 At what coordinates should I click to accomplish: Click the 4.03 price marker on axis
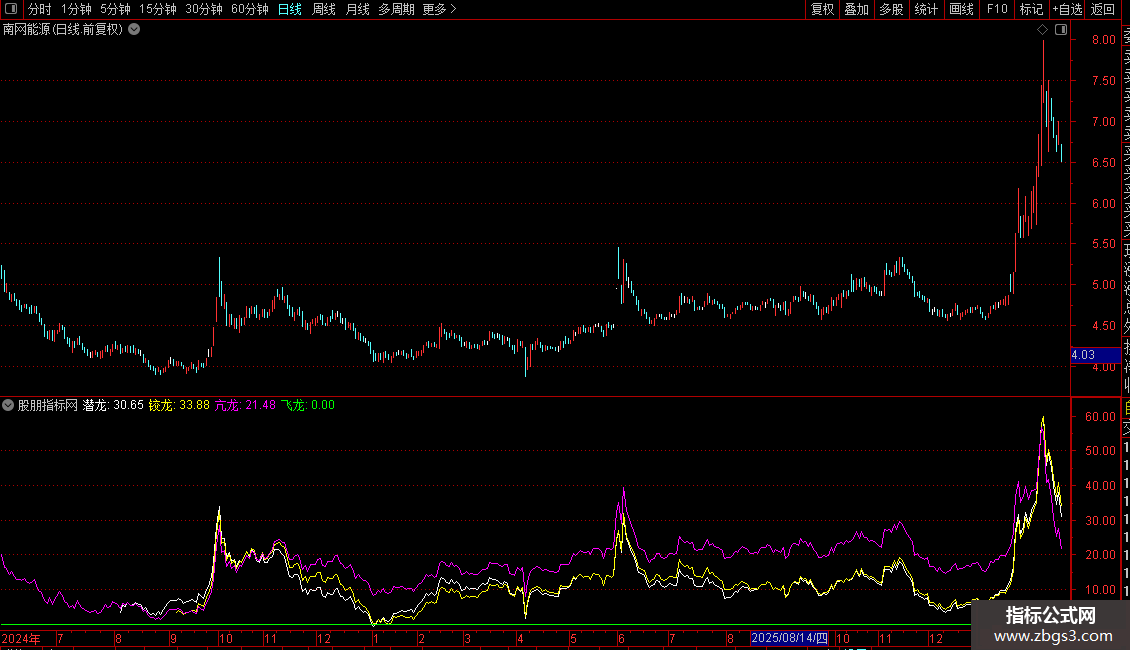click(x=1095, y=355)
